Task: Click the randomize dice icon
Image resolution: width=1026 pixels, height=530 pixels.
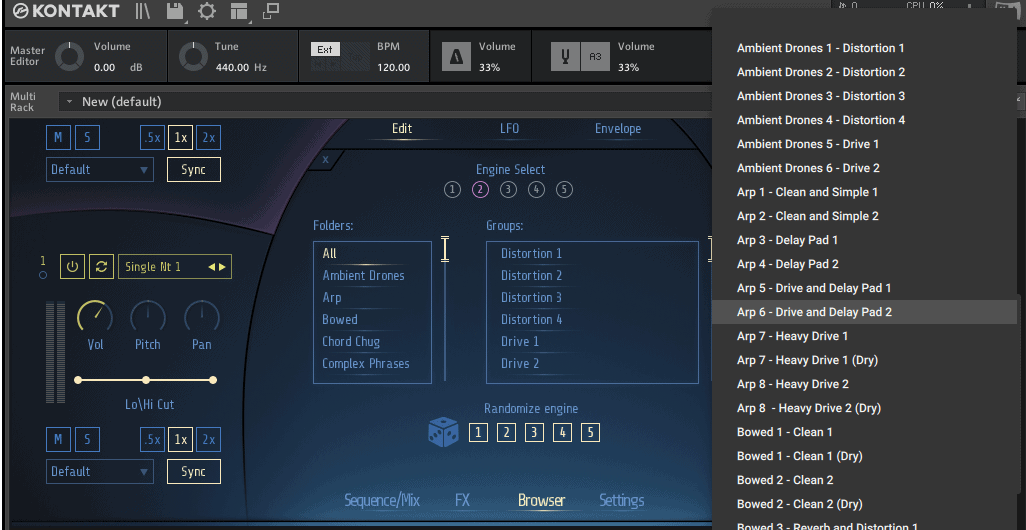Action: coord(444,433)
